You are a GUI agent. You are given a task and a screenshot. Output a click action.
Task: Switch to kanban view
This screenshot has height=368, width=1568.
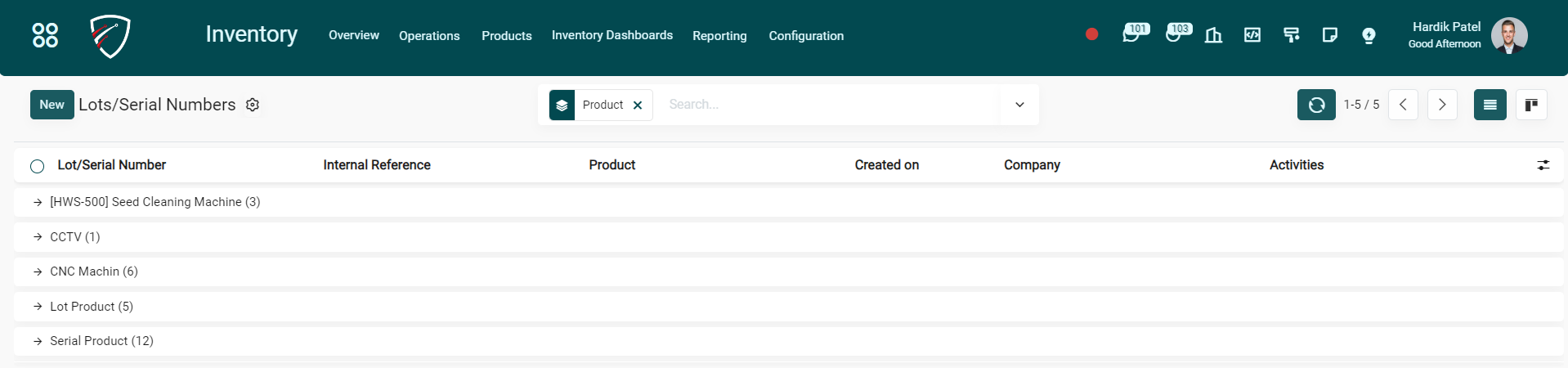[x=1530, y=105]
